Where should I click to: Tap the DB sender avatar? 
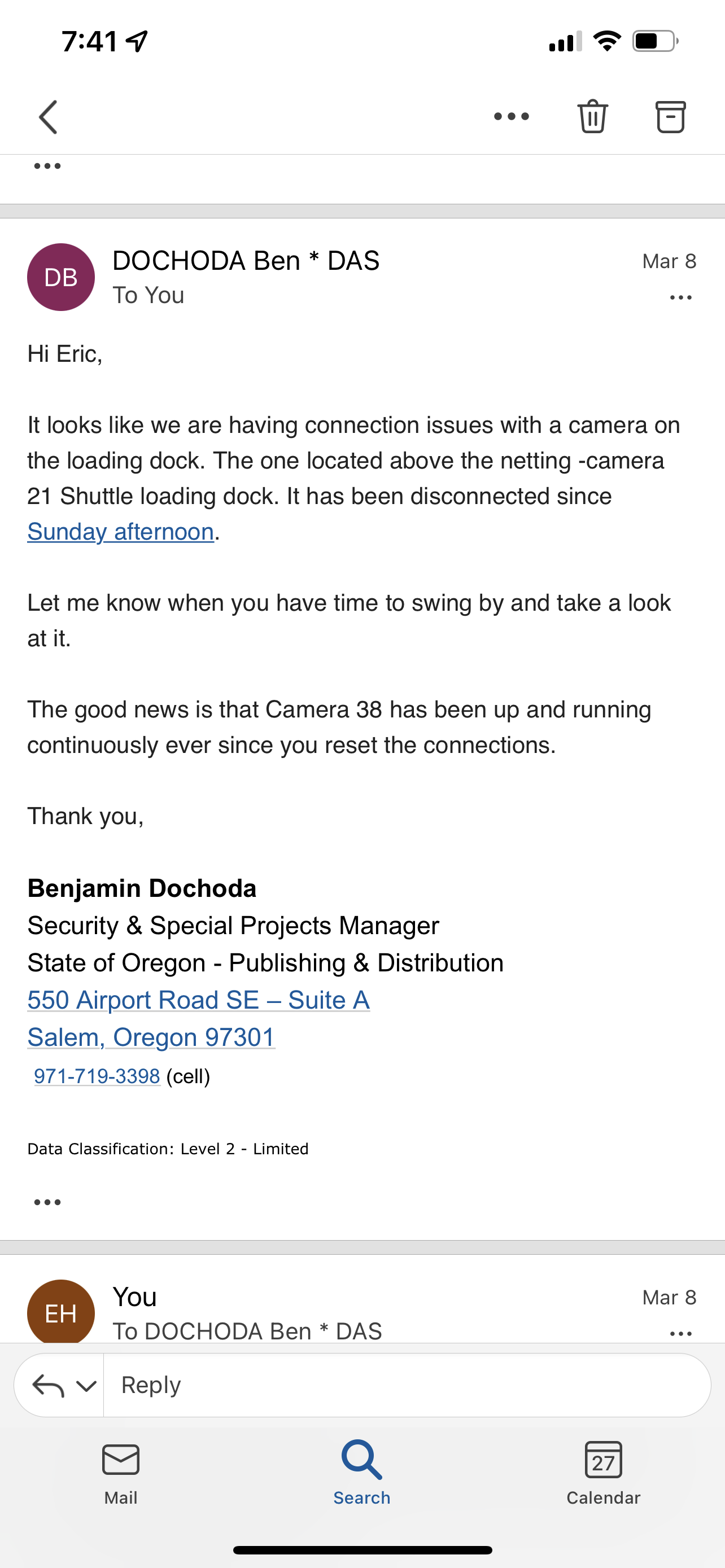pos(61,278)
